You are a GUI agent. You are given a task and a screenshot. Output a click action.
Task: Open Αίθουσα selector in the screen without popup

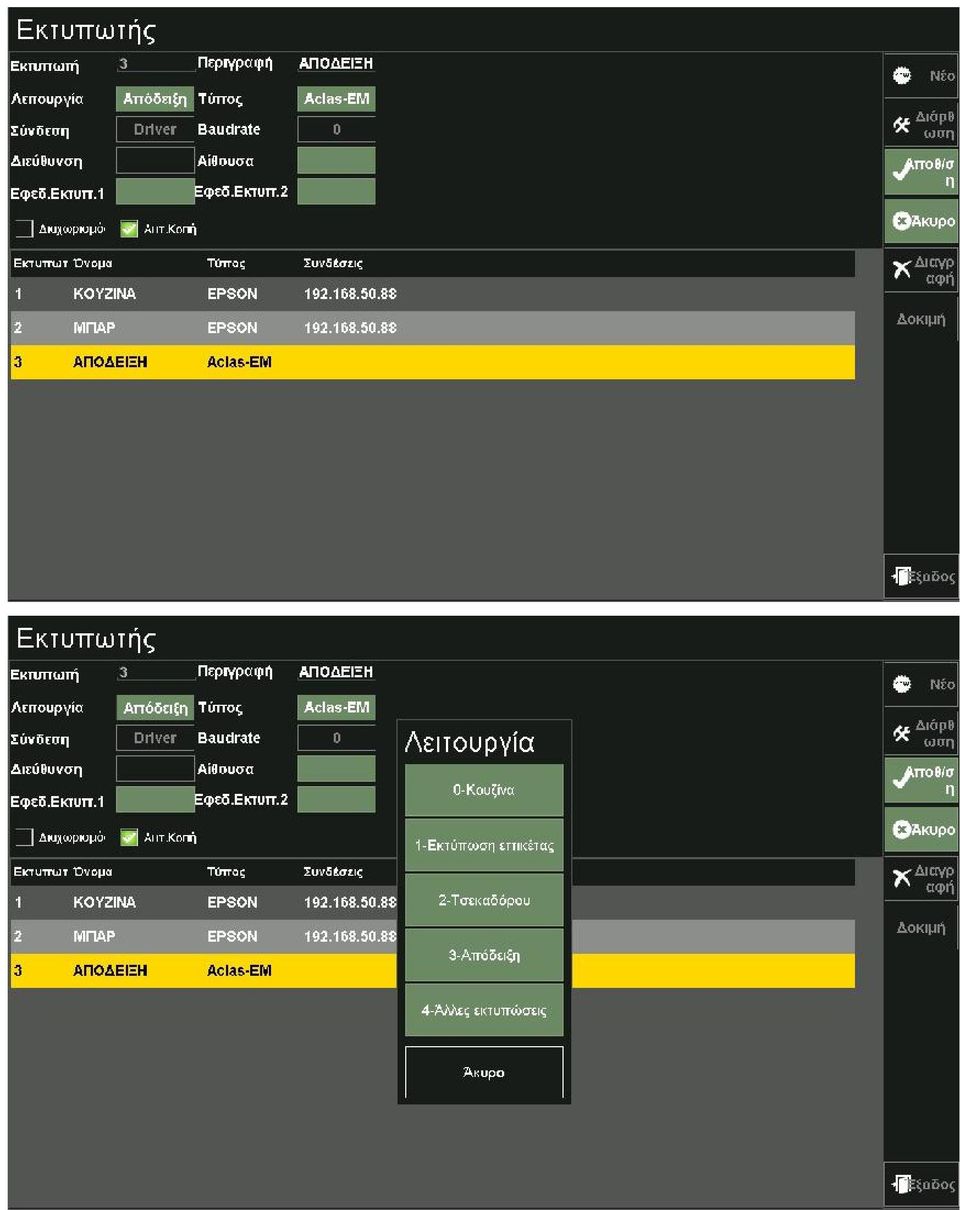[337, 160]
